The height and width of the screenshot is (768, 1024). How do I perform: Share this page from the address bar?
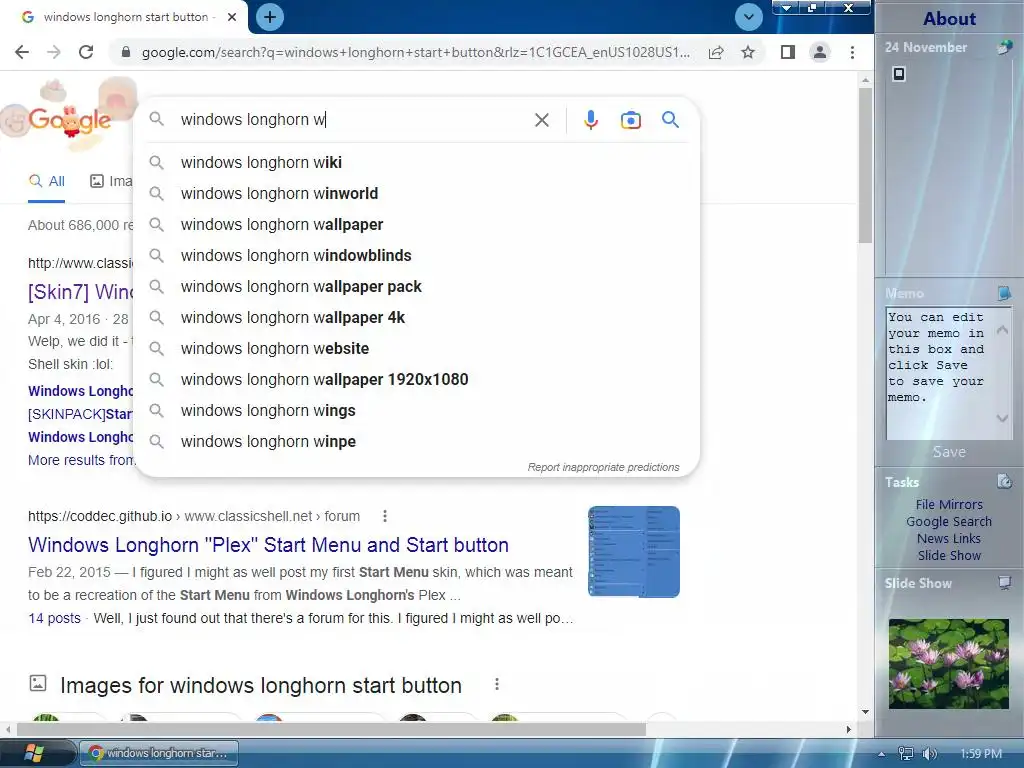point(716,52)
